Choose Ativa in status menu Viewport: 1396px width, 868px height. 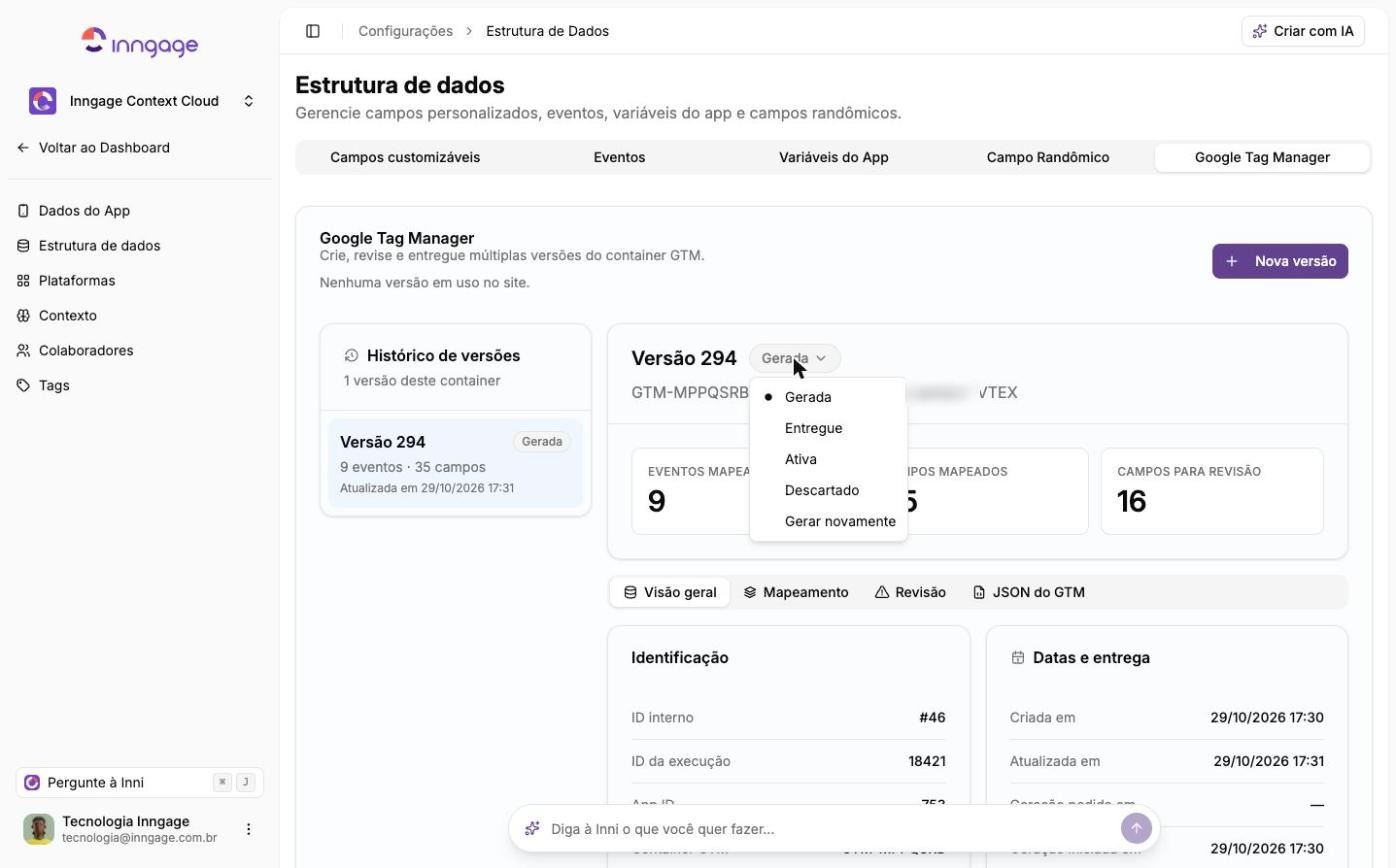tap(828, 459)
